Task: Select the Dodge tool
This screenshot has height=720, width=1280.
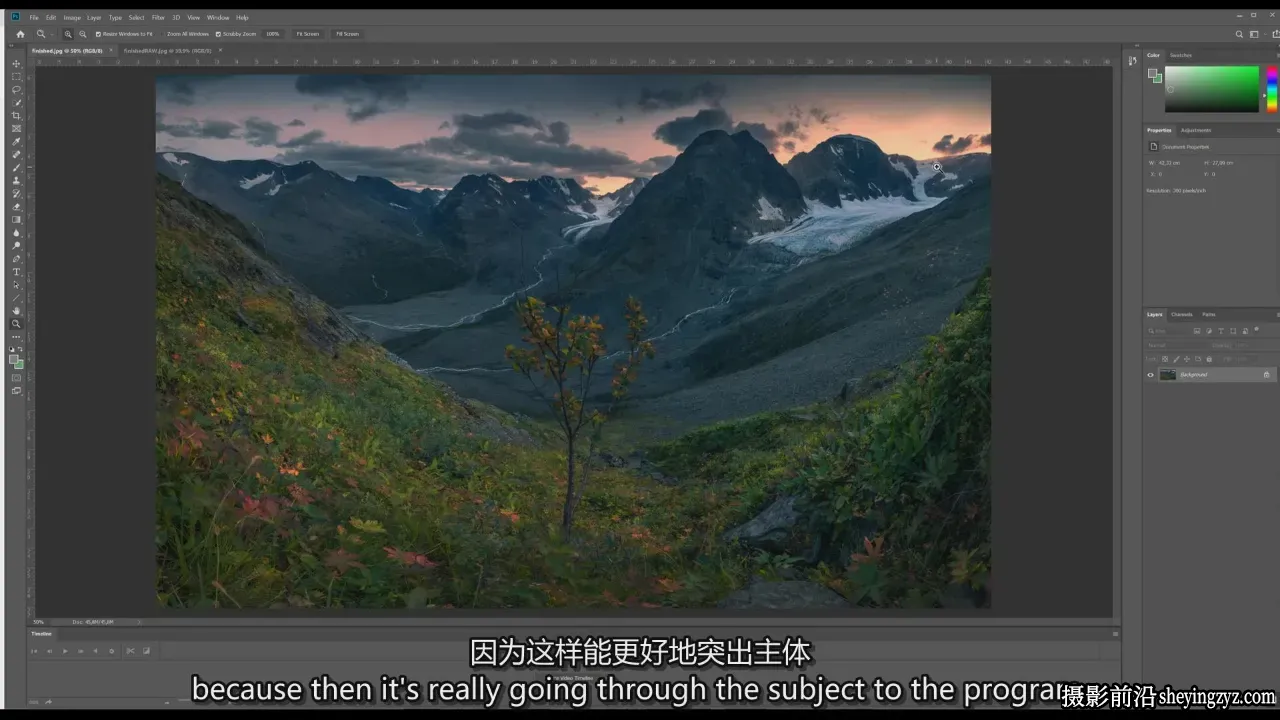Action: (x=16, y=246)
